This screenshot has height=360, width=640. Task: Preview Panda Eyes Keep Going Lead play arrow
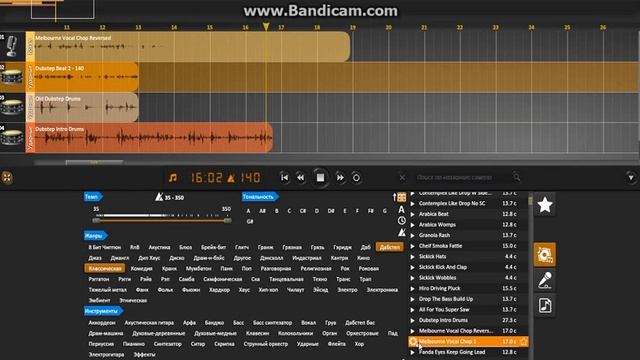coord(413,352)
